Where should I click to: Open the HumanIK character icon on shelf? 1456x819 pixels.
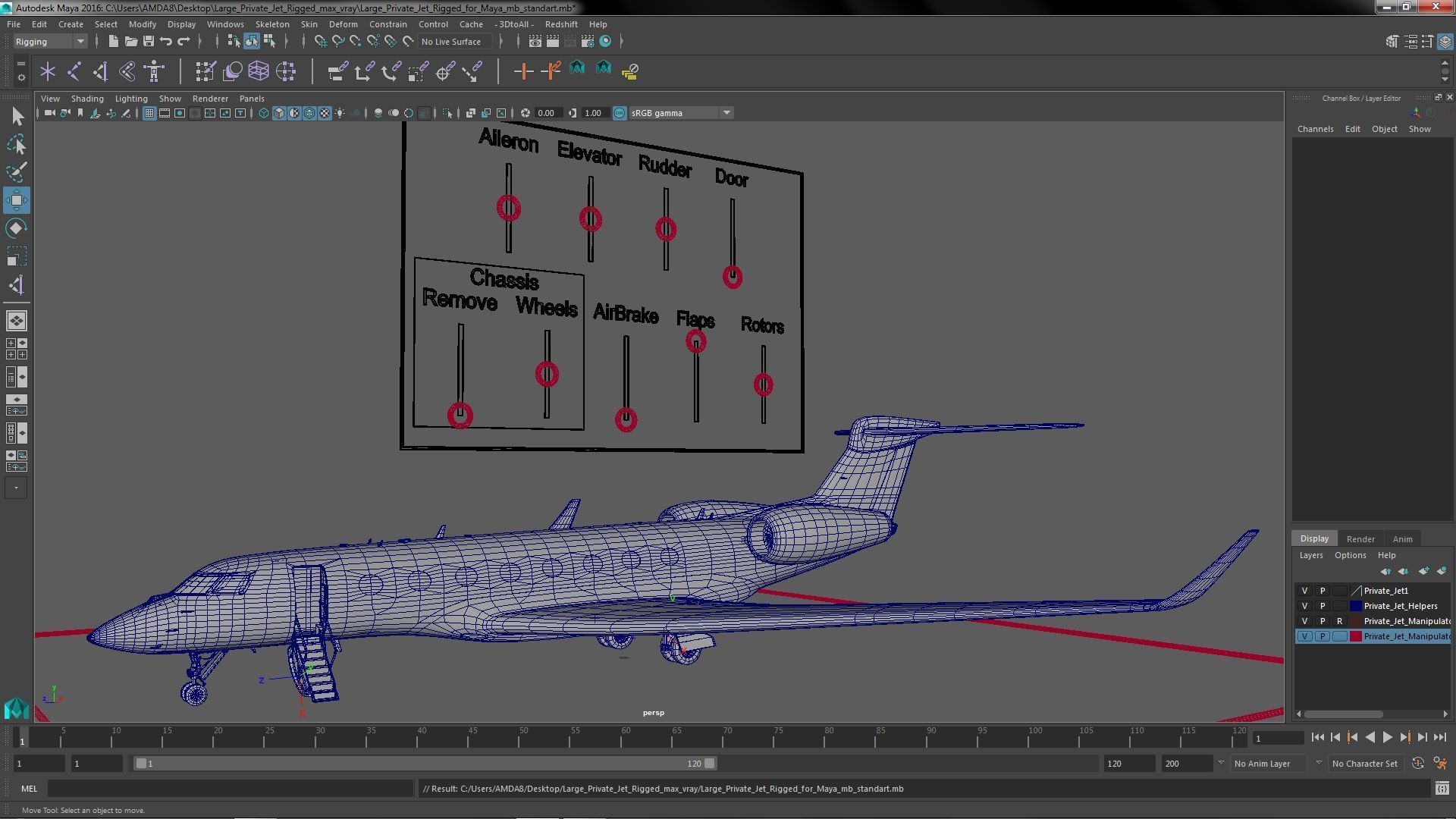click(154, 71)
